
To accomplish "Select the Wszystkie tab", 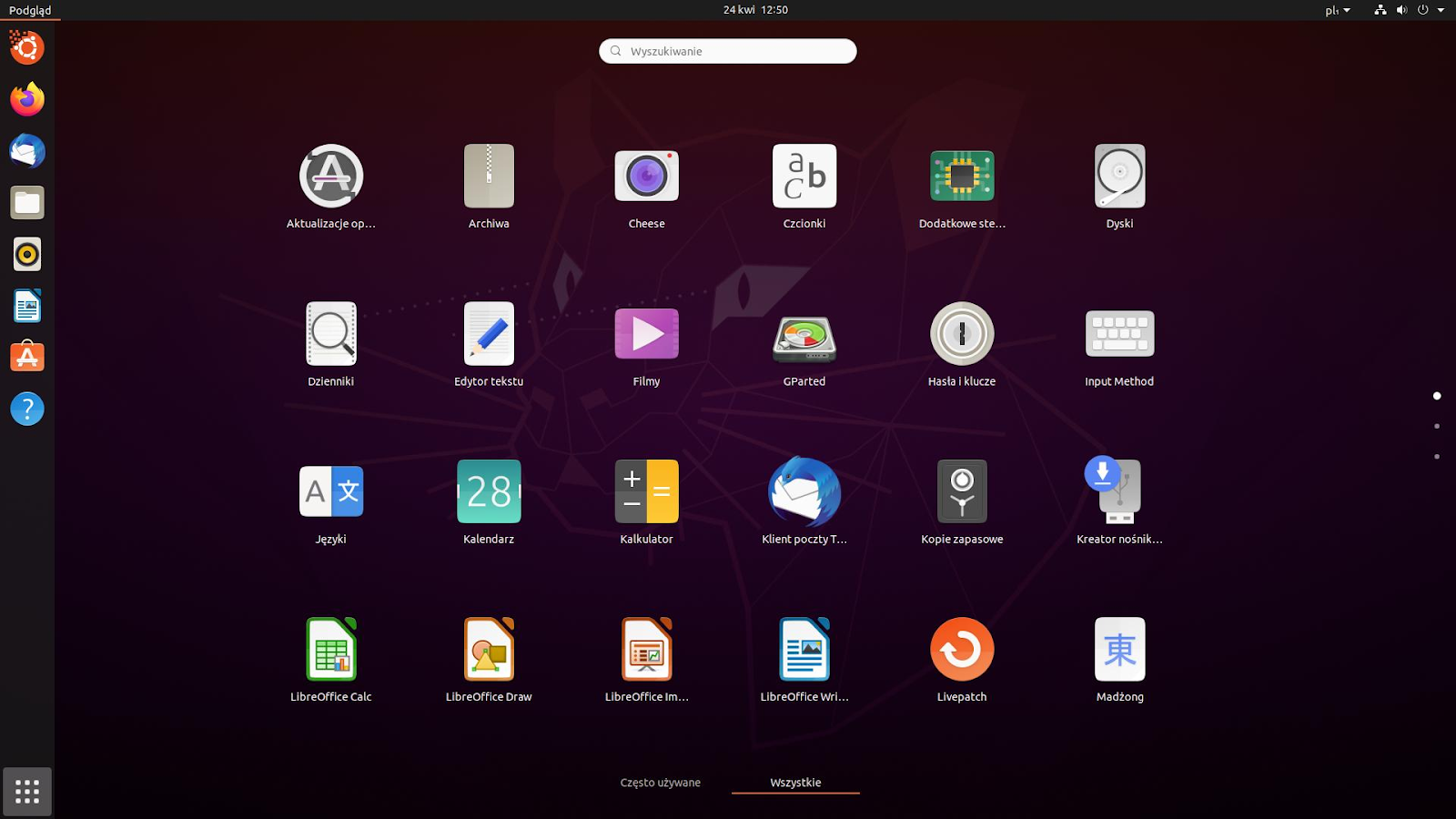I will tap(795, 783).
